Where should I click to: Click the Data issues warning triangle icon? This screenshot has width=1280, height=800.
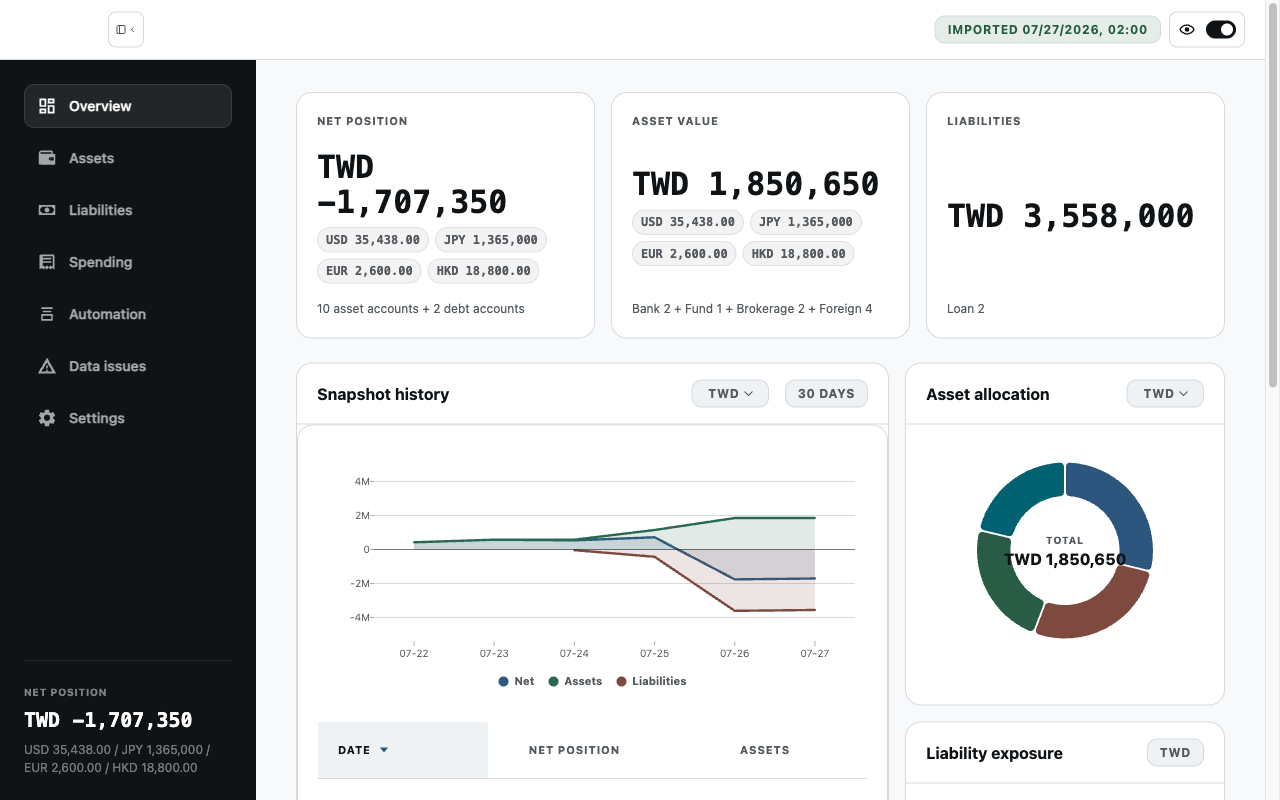(x=47, y=366)
